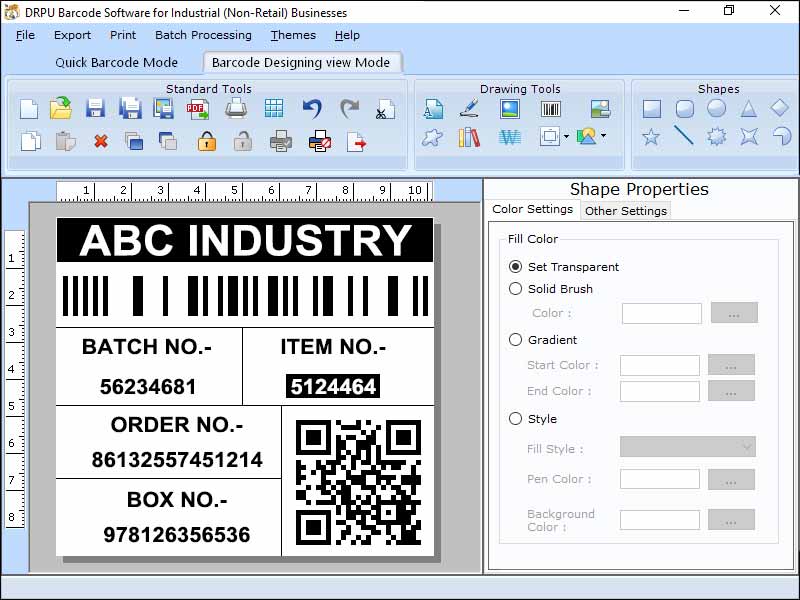This screenshot has width=800, height=600.
Task: Expand the Fill Style combo box
Action: 688,447
